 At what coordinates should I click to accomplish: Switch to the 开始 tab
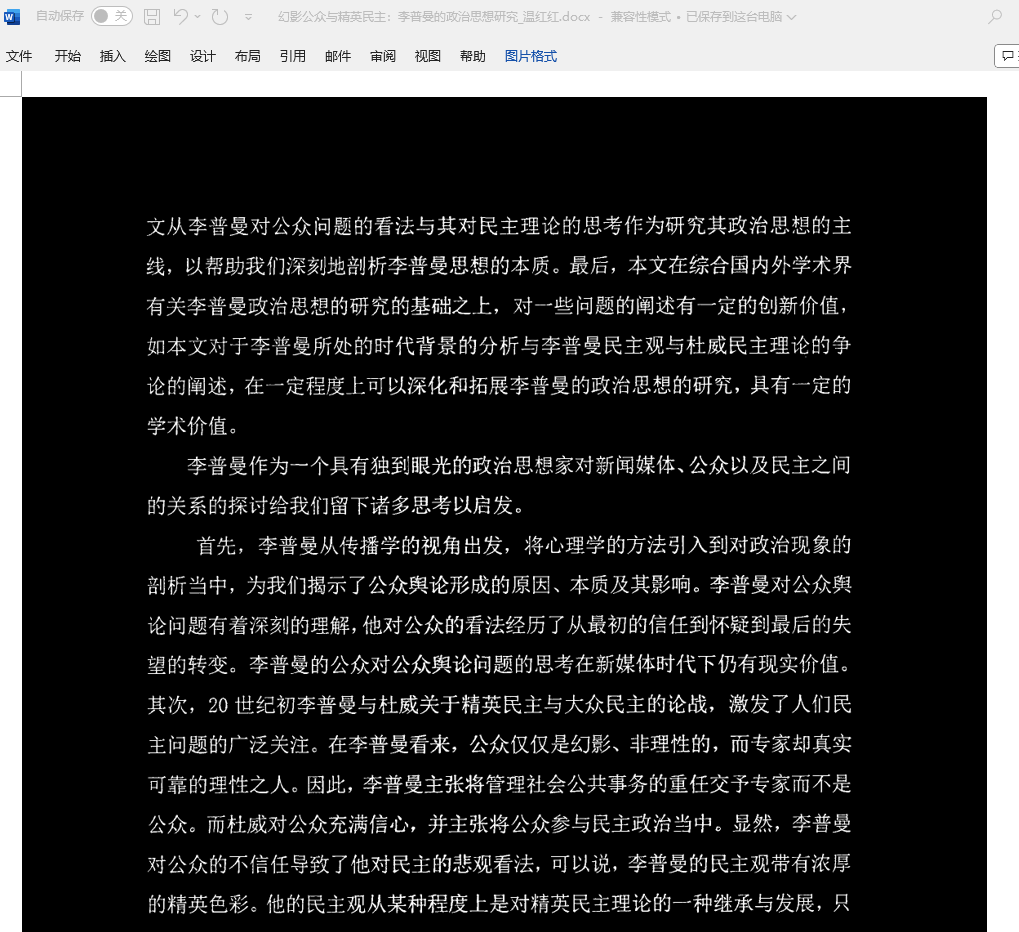tap(68, 57)
